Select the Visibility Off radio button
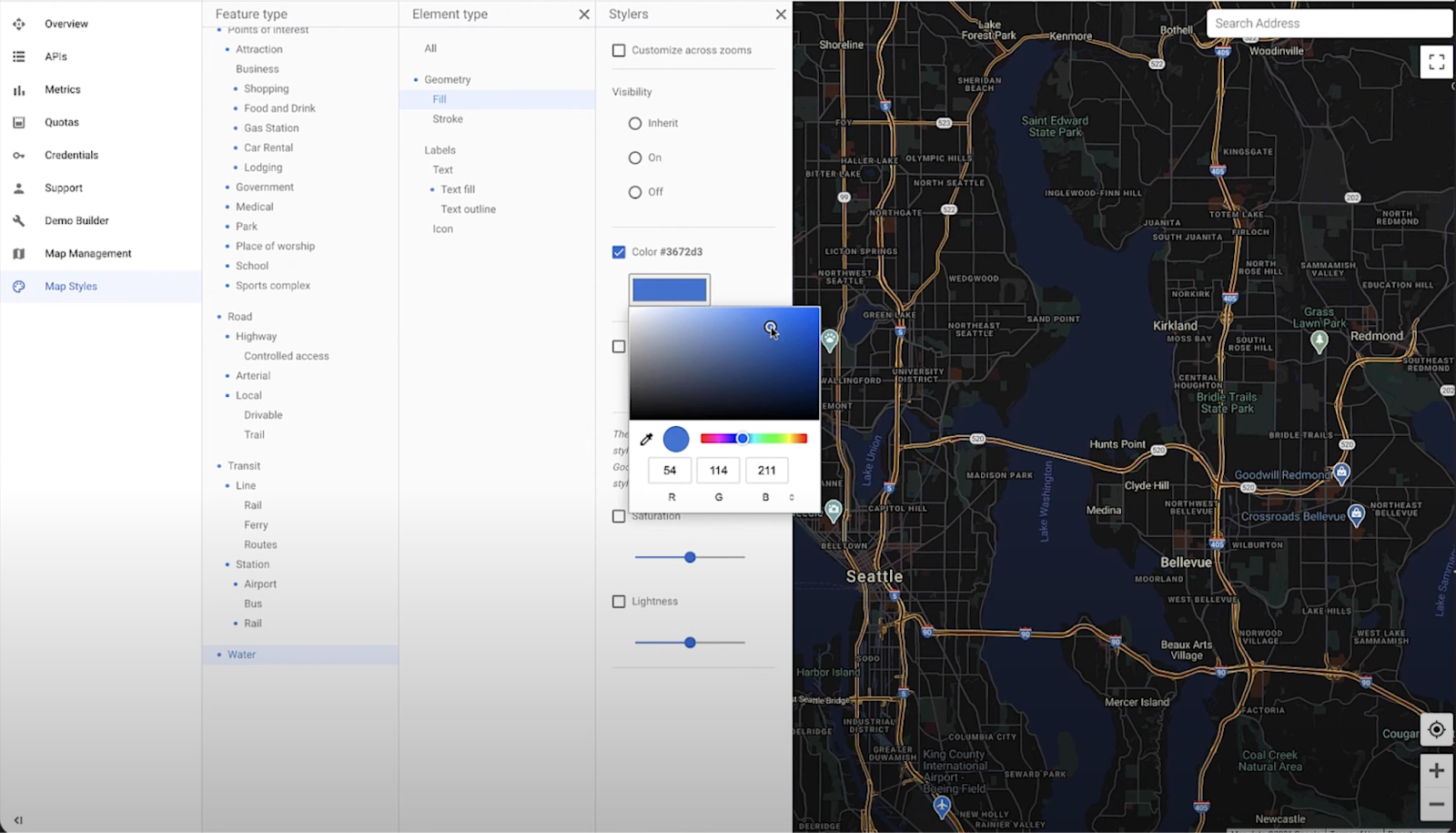This screenshot has height=833, width=1456. coord(635,192)
